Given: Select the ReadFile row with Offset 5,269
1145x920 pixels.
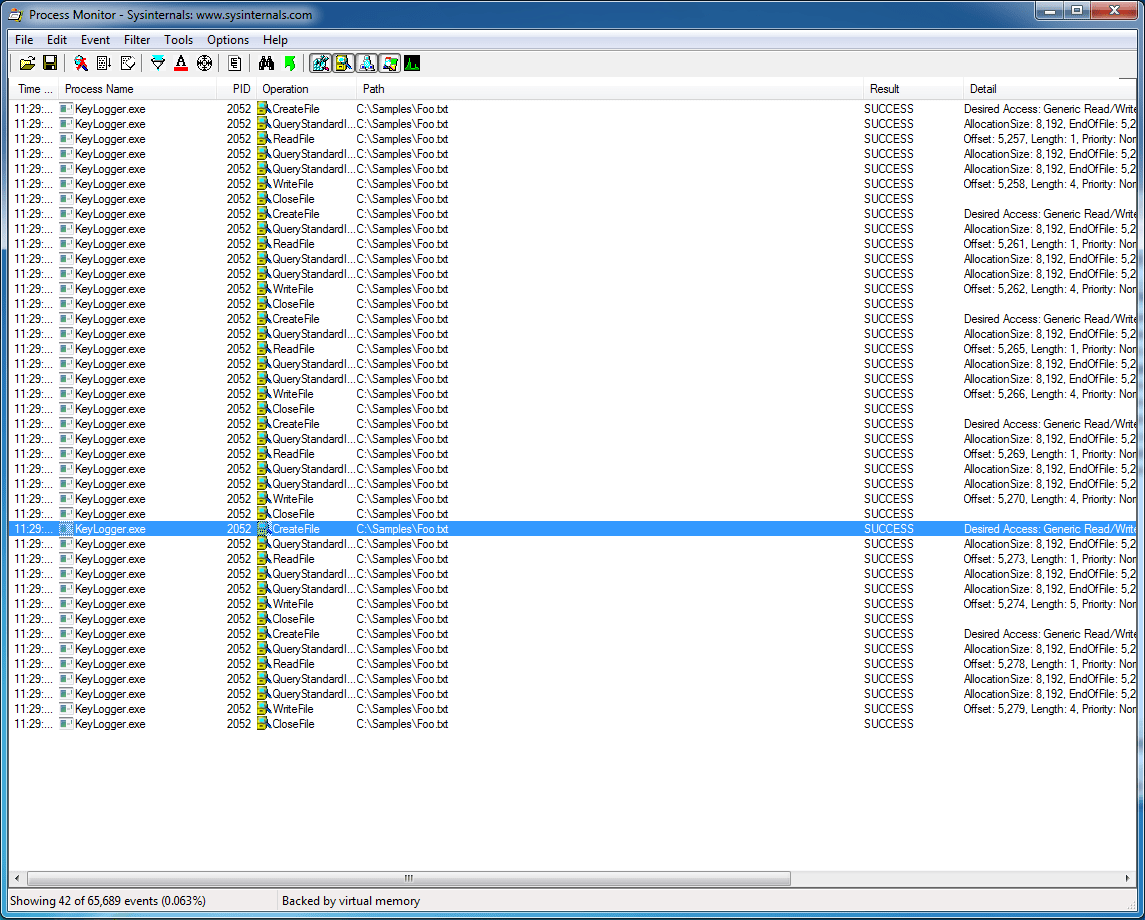Looking at the screenshot, I should pos(572,454).
